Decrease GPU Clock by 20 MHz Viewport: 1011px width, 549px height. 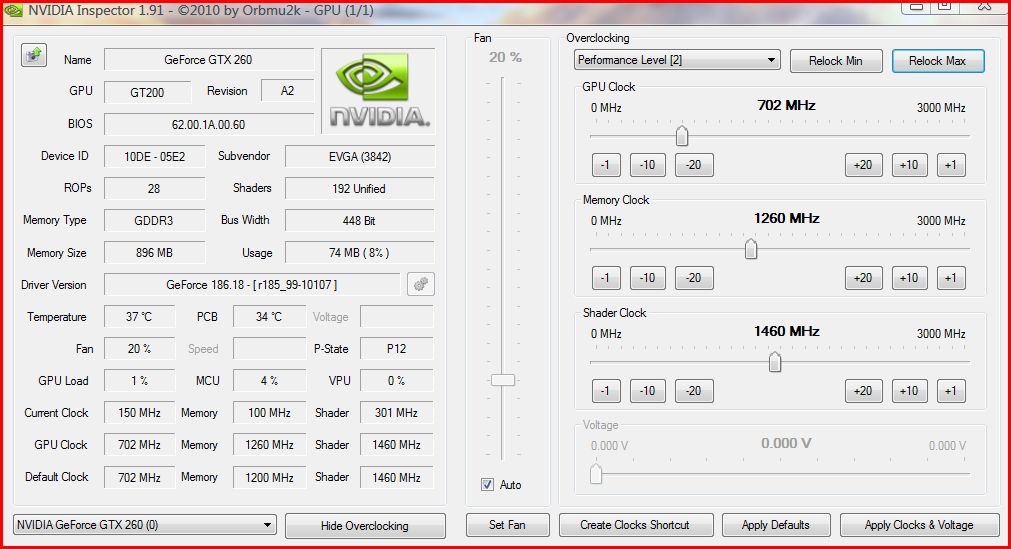(694, 165)
